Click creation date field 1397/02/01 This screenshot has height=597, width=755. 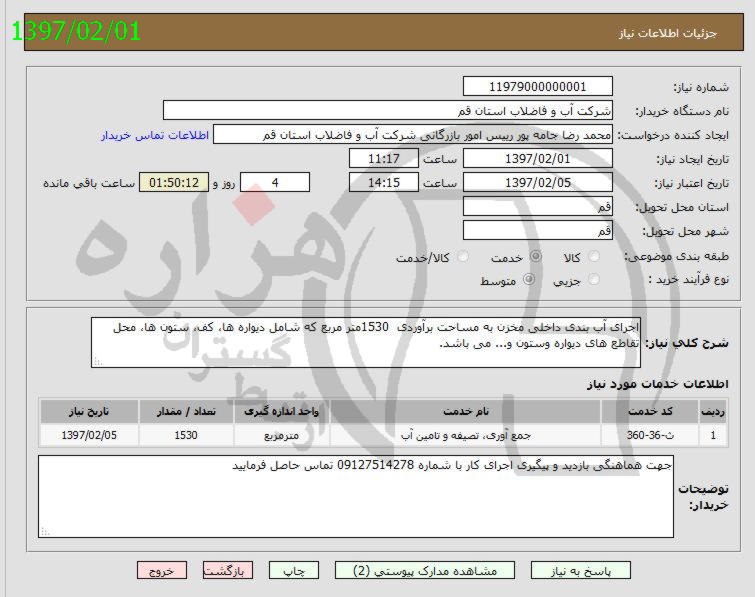(x=538, y=158)
